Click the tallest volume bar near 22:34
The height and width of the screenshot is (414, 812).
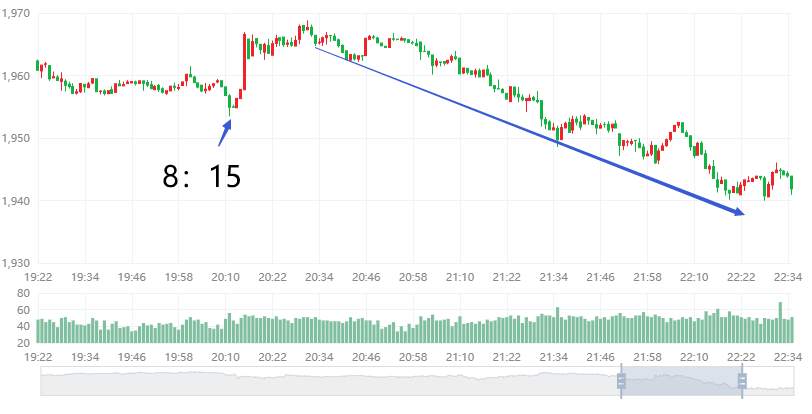tap(780, 322)
